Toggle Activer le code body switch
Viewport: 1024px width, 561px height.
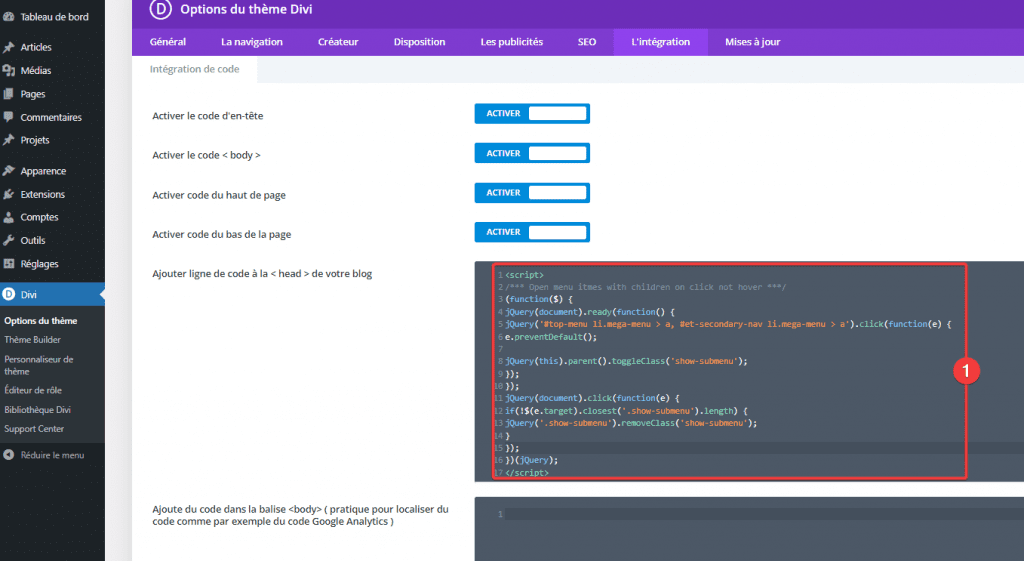pos(532,153)
